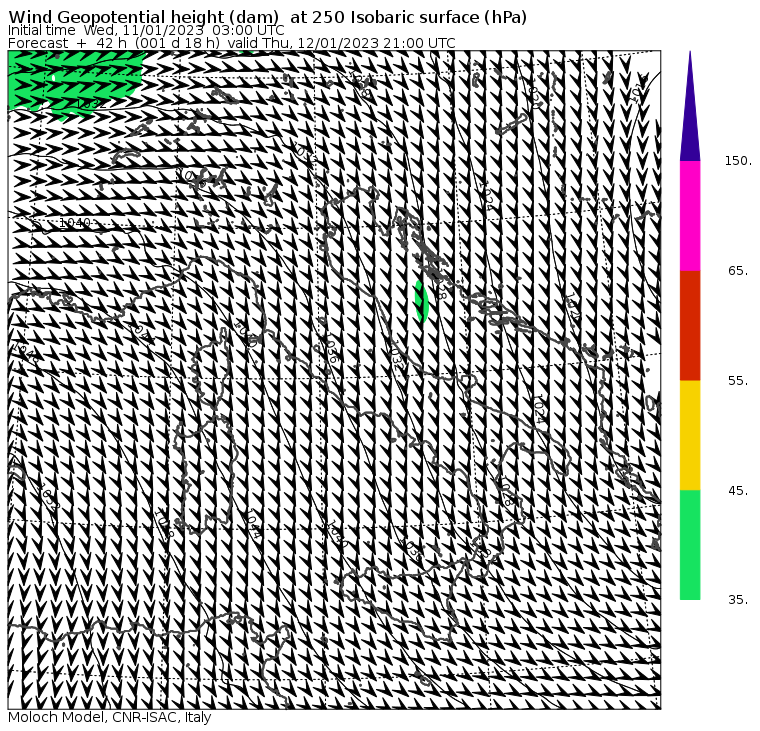Click the small green ellipse mid-map
Image resolution: width=760 pixels, height=731 pixels.
422,302
